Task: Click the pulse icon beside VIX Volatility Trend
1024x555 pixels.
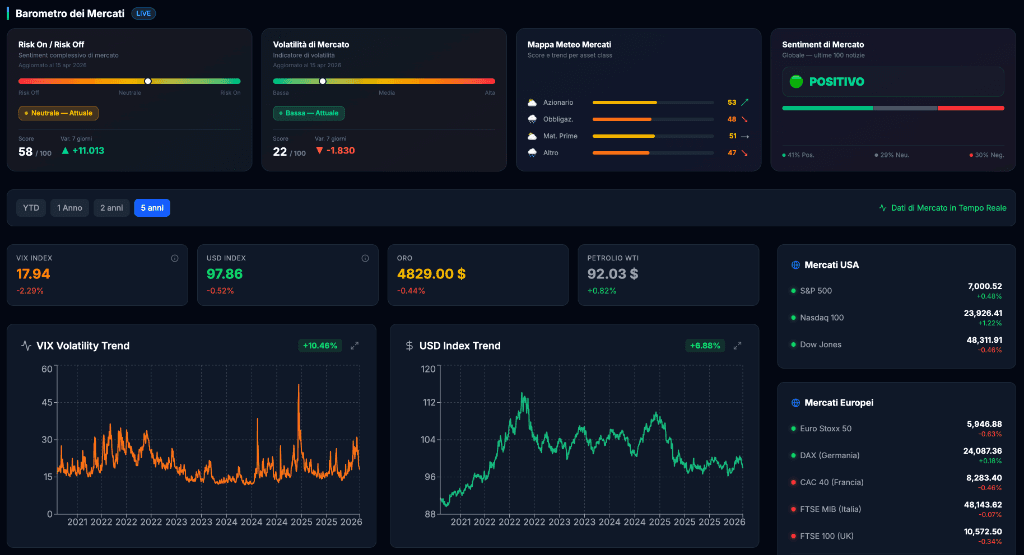Action: (26, 346)
